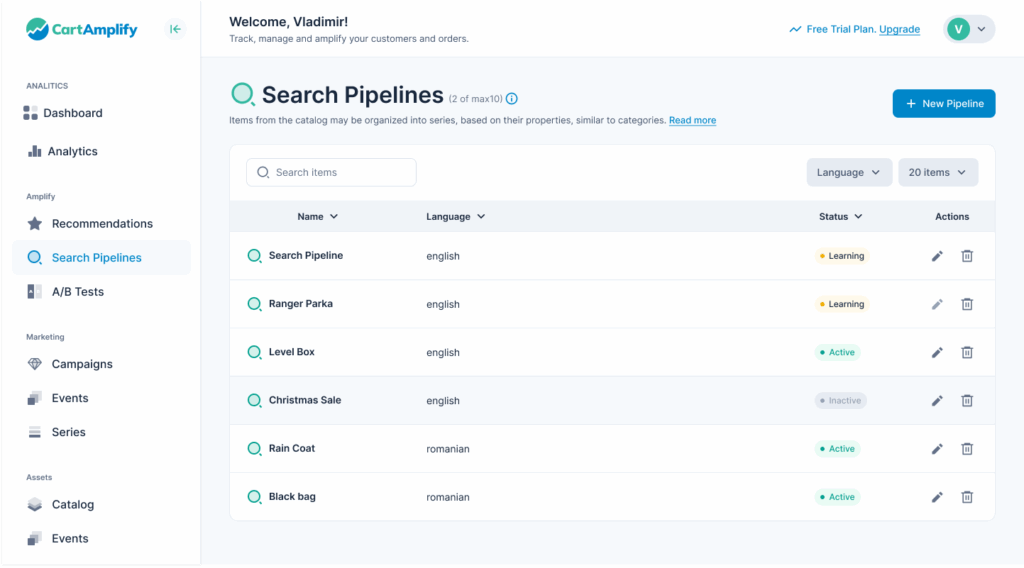Delete the Search Pipeline row via trash icon
This screenshot has width=1024, height=568.
point(967,256)
